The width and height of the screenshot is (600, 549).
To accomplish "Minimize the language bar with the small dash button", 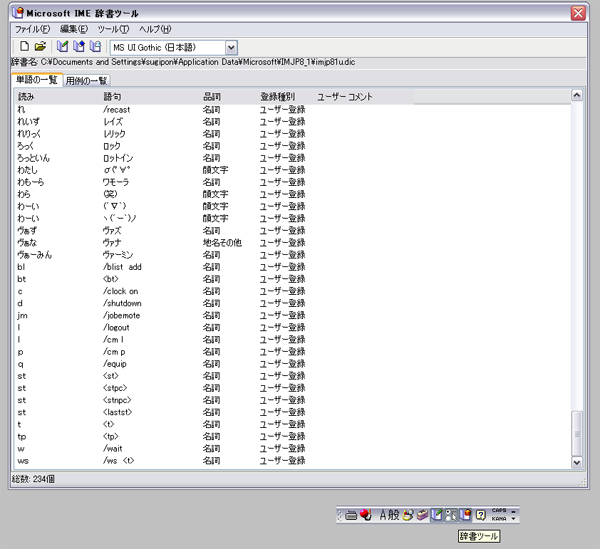I will tap(514, 511).
